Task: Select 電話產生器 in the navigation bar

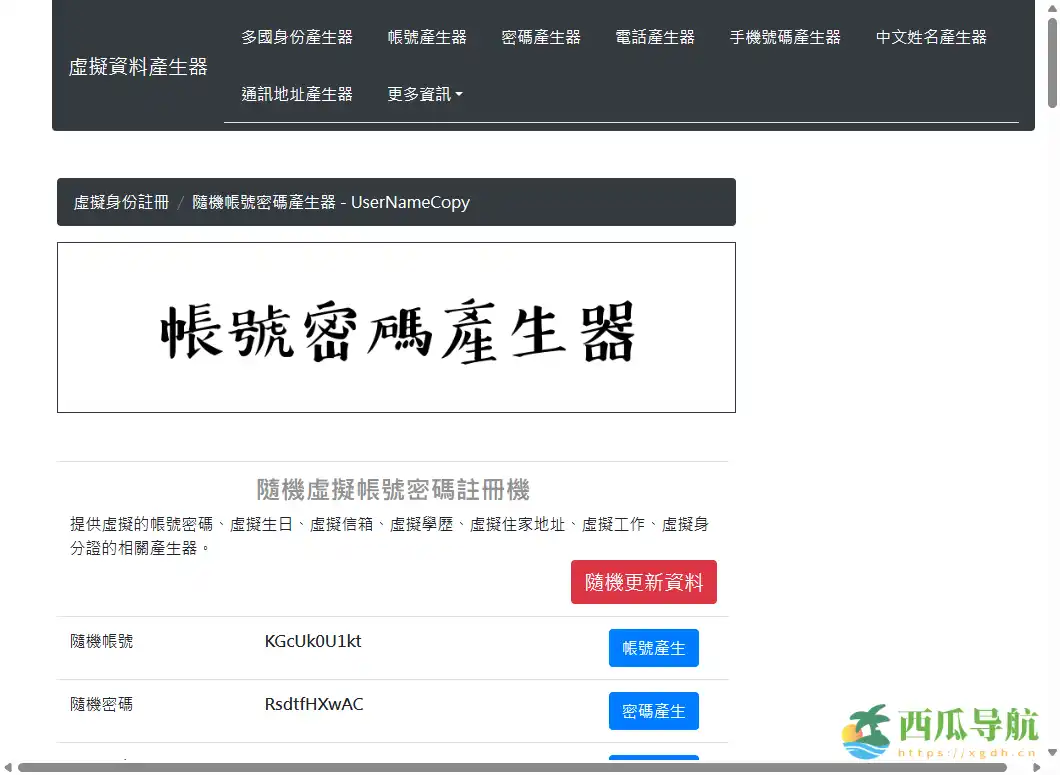Action: [x=655, y=37]
